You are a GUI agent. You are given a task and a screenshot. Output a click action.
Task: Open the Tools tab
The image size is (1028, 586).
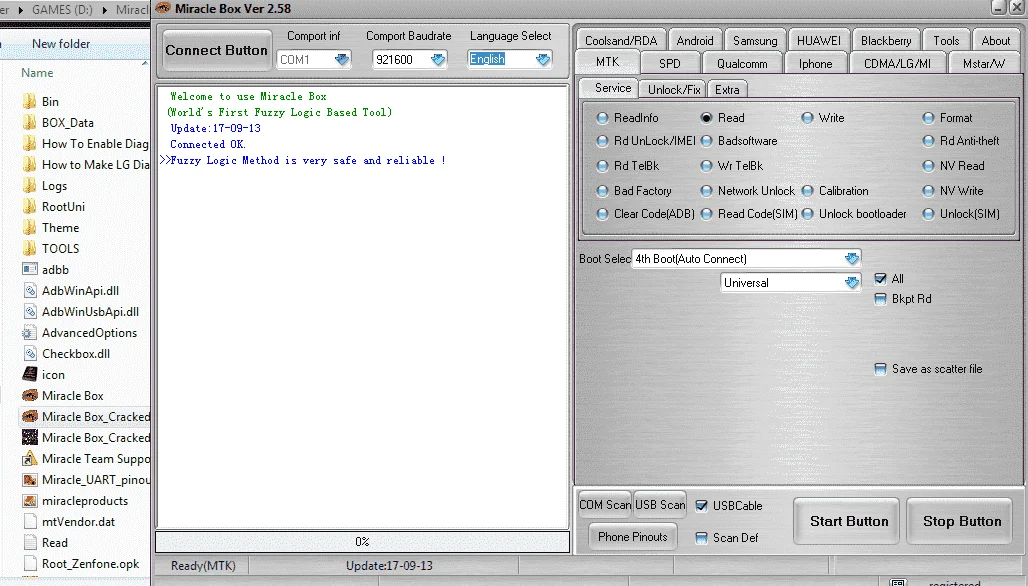(946, 41)
